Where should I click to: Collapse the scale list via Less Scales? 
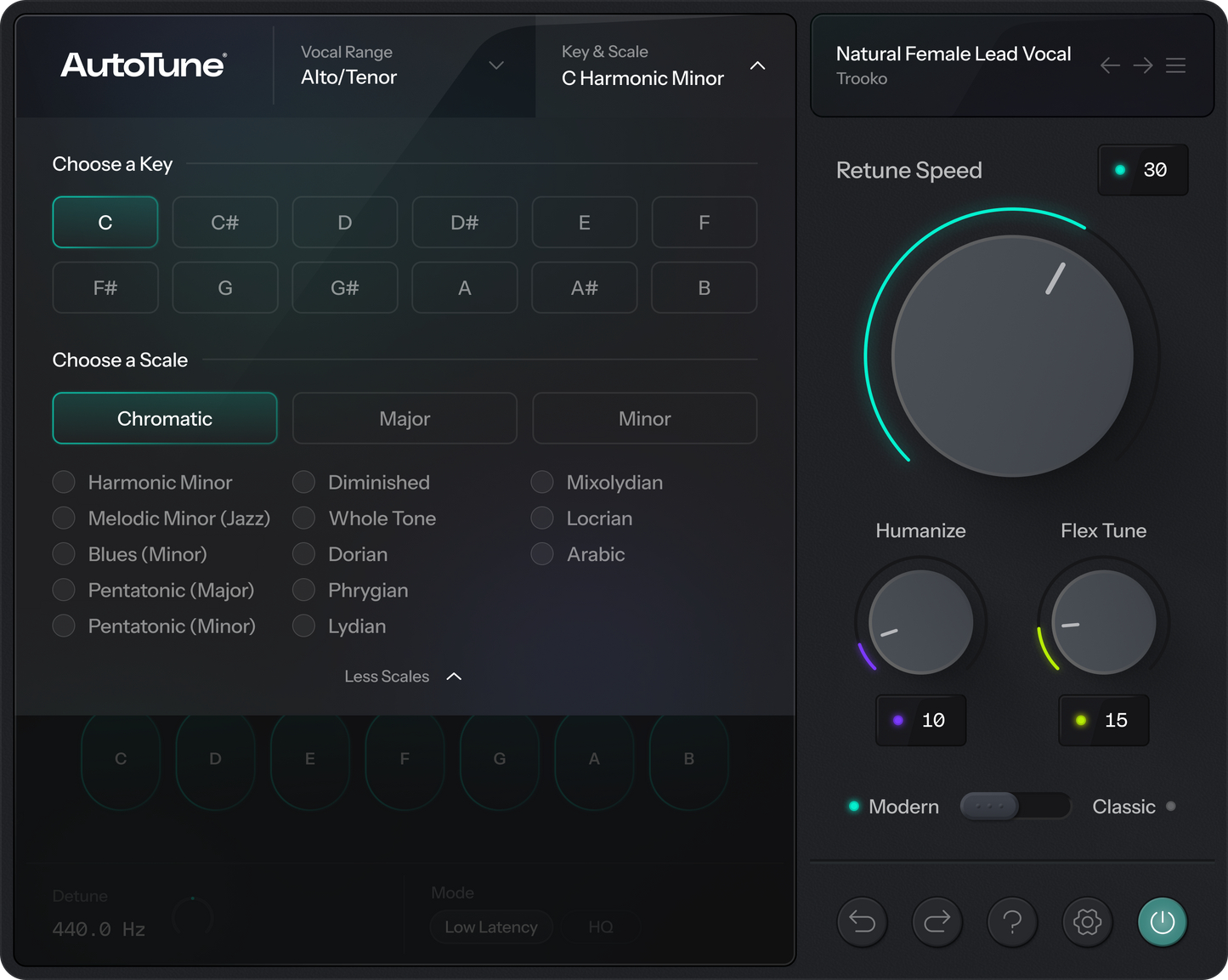tap(403, 676)
